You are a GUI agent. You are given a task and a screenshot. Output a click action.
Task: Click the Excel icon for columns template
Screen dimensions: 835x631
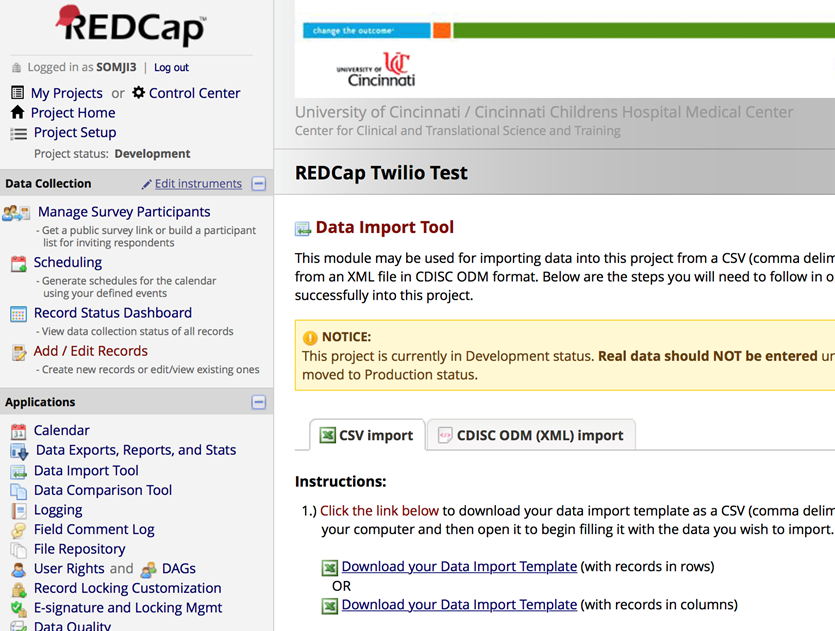[x=330, y=606]
